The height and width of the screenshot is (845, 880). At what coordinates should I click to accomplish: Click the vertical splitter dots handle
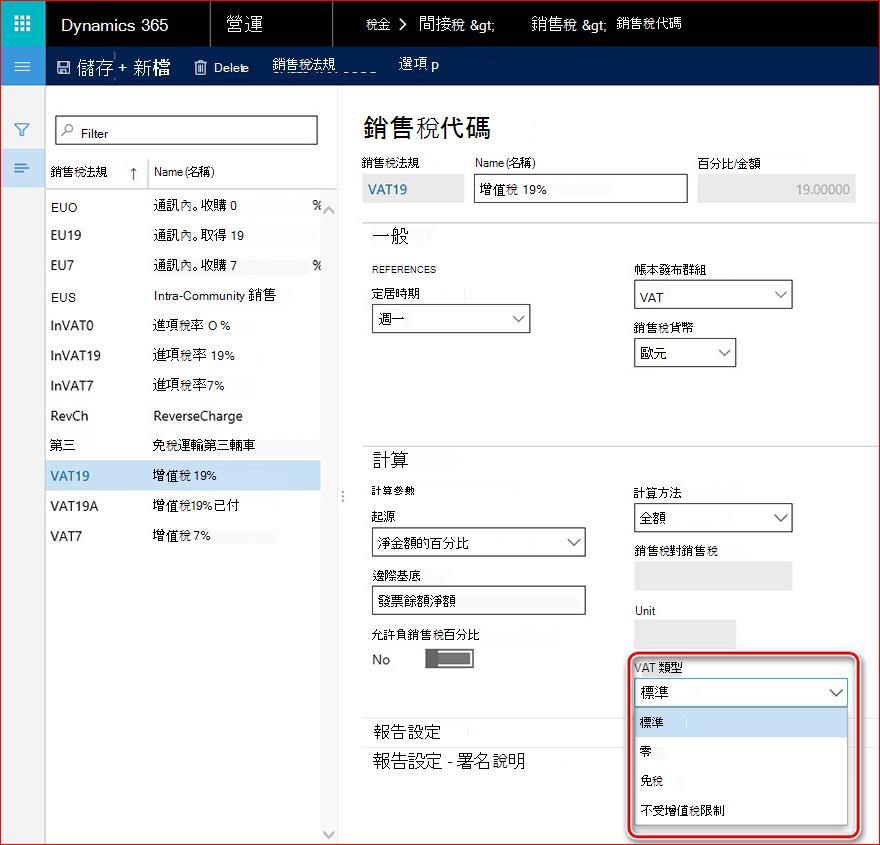coord(343,496)
